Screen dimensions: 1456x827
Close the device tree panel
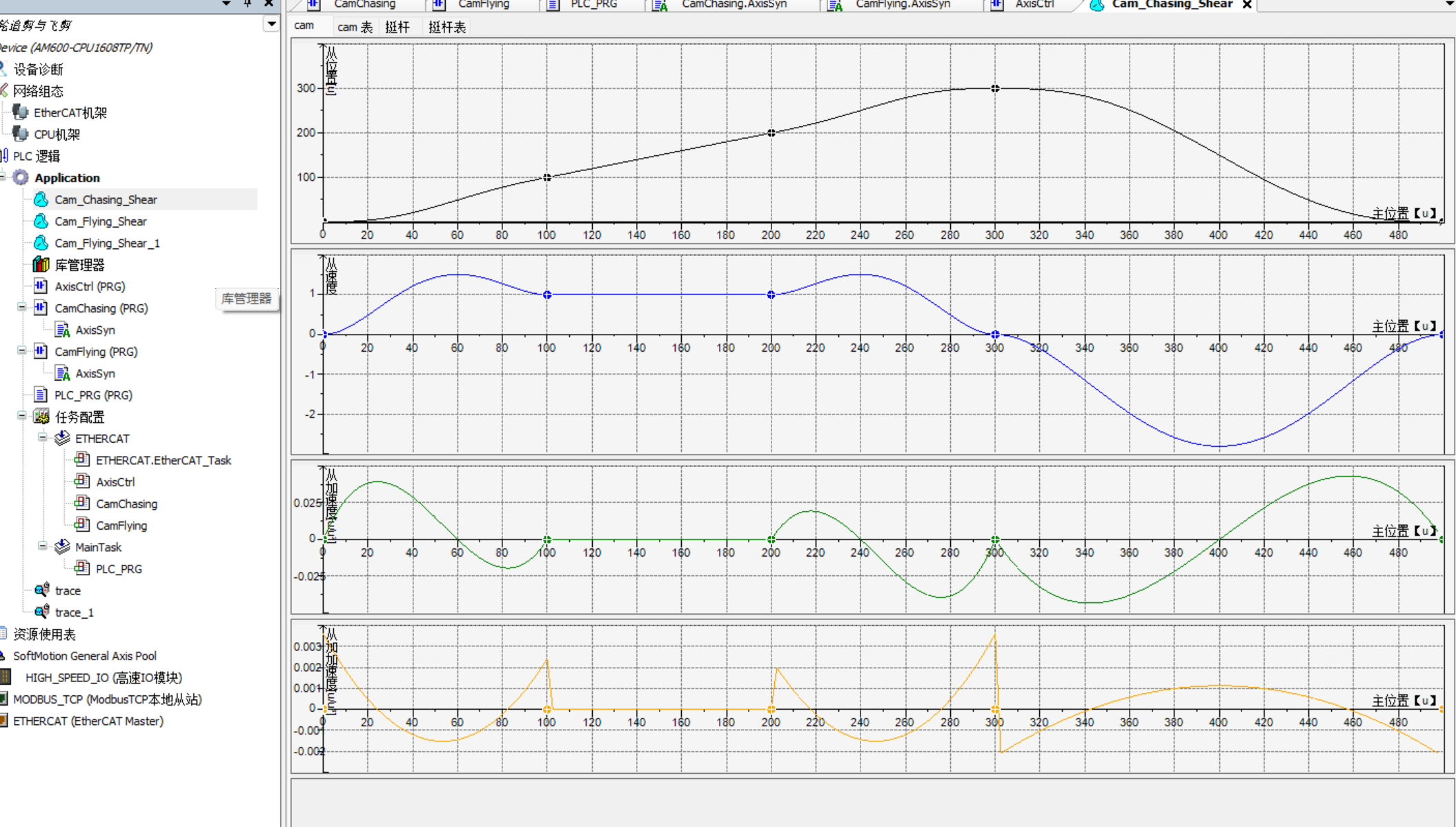coord(269,3)
